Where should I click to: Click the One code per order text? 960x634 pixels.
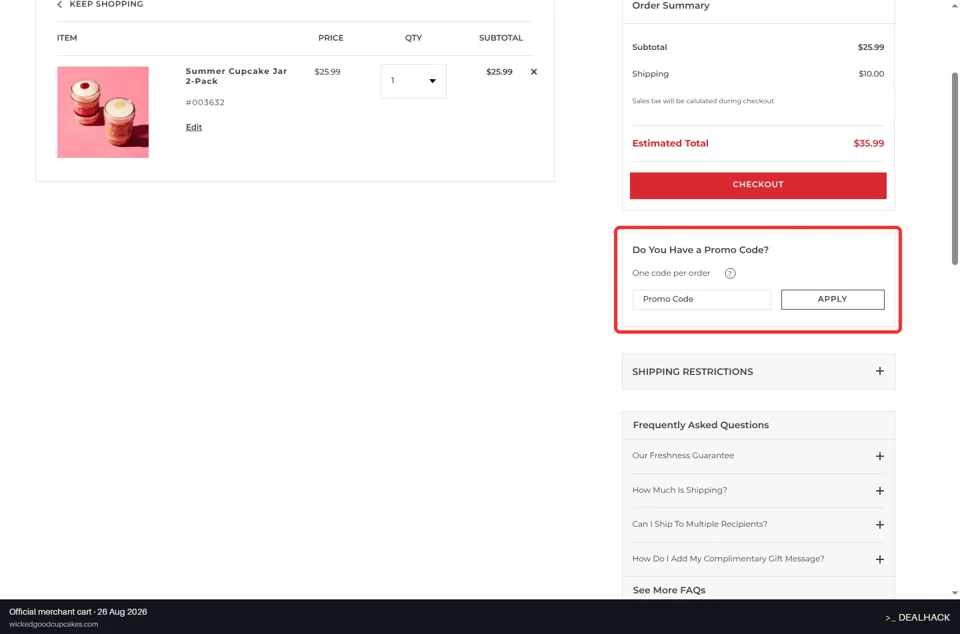671,273
